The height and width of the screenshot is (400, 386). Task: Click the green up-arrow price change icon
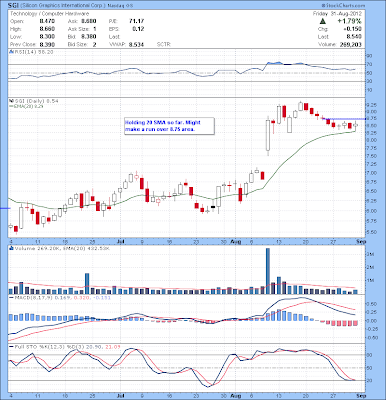323,21
